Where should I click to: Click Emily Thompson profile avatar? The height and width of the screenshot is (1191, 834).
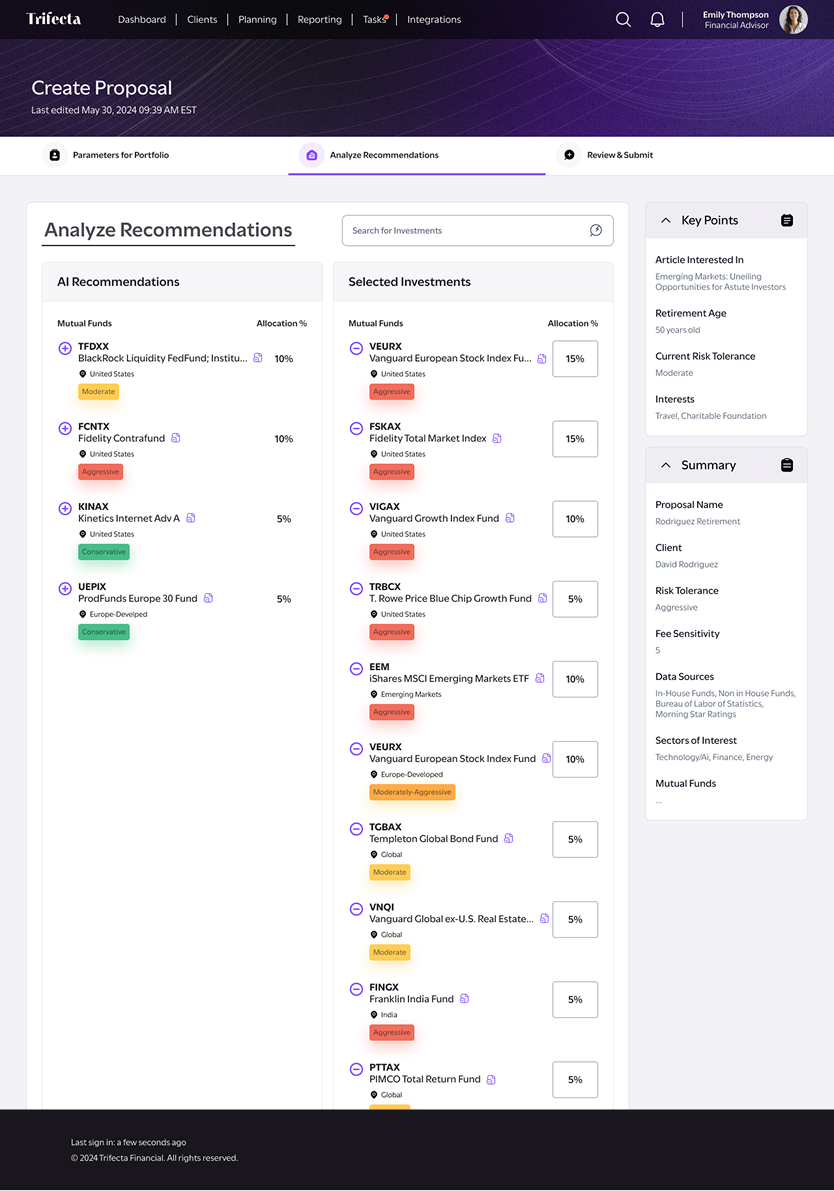pyautogui.click(x=793, y=20)
